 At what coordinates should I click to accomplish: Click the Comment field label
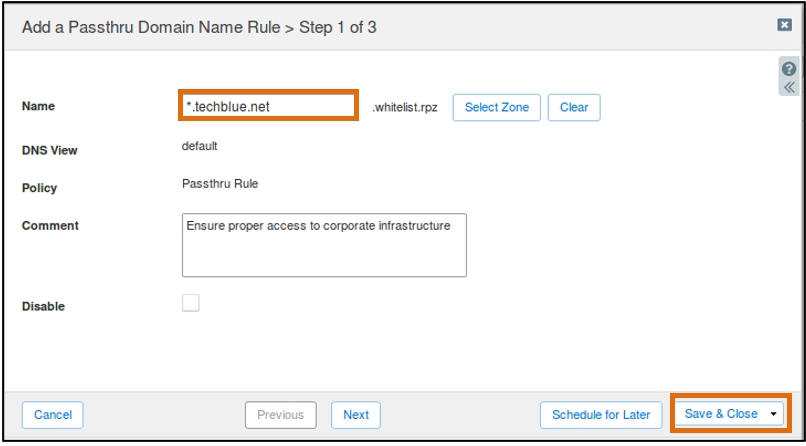click(x=50, y=226)
